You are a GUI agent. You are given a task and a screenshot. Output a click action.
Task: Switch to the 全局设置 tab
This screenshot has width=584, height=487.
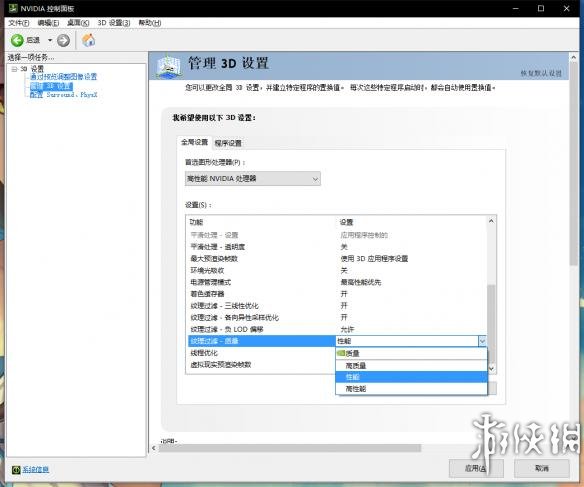tap(194, 142)
